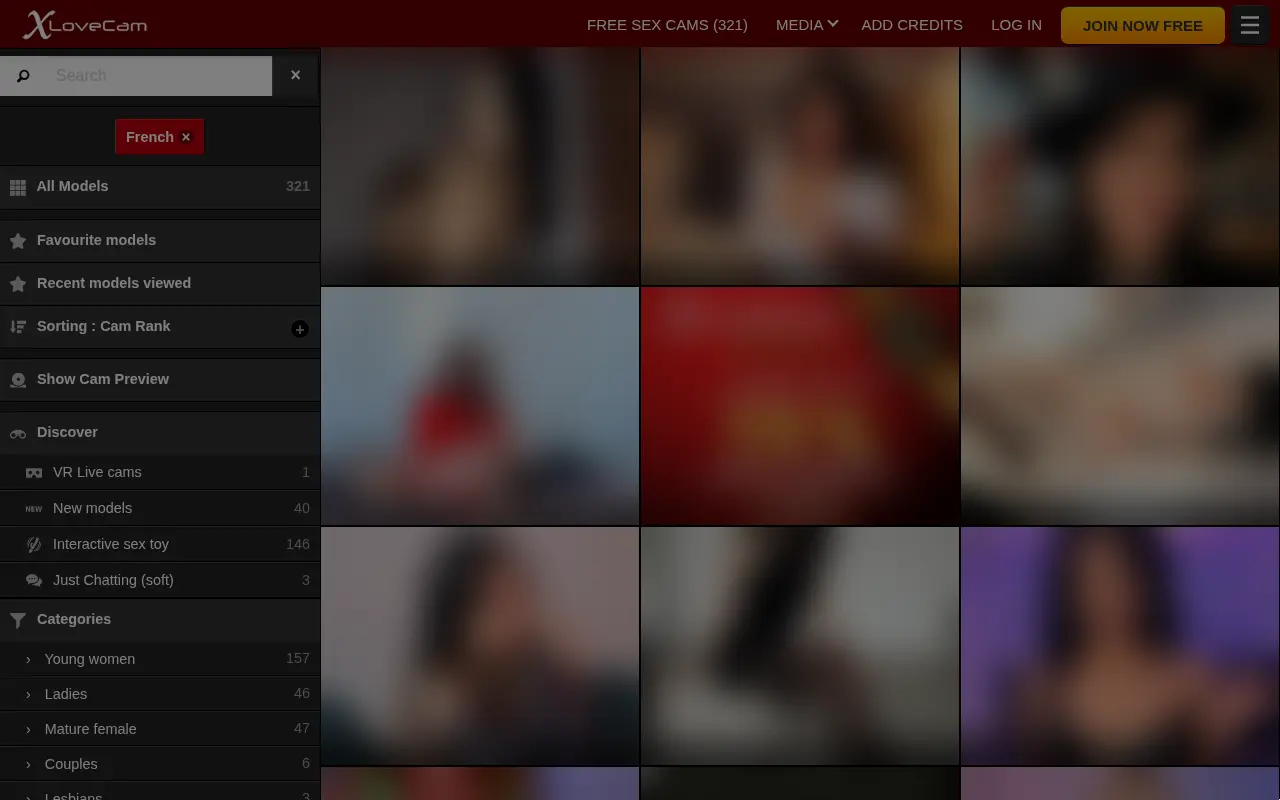The image size is (1280, 800).
Task: Open the Sorting : Cam Rank option
Action: pos(160,327)
